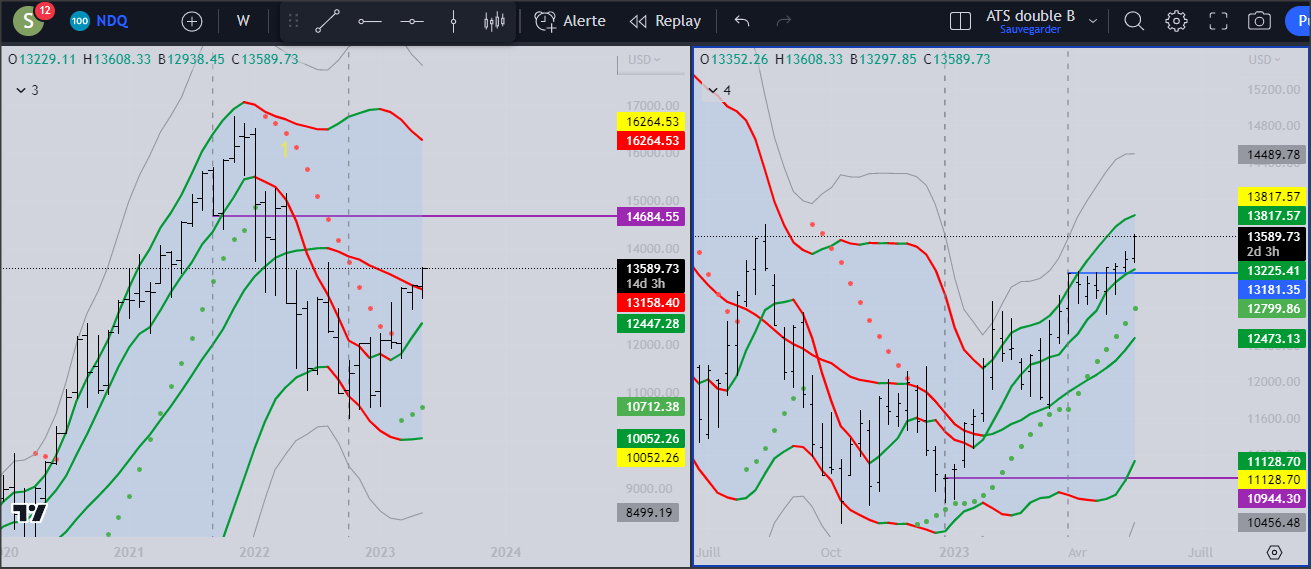This screenshot has width=1311, height=569.
Task: Open price scale settings gear at corner
Action: pyautogui.click(x=1274, y=552)
